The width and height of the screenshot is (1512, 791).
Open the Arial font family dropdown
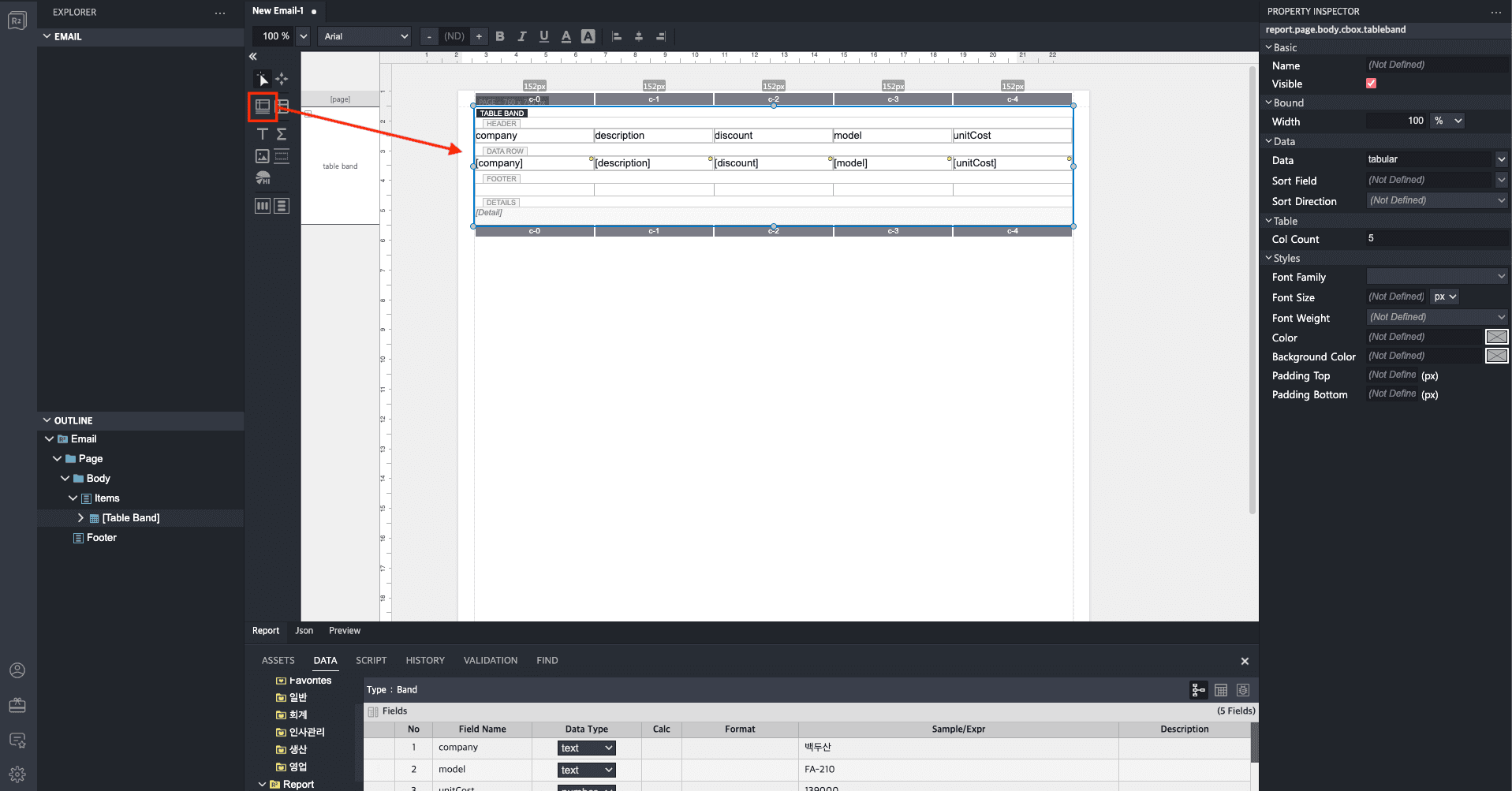(365, 36)
